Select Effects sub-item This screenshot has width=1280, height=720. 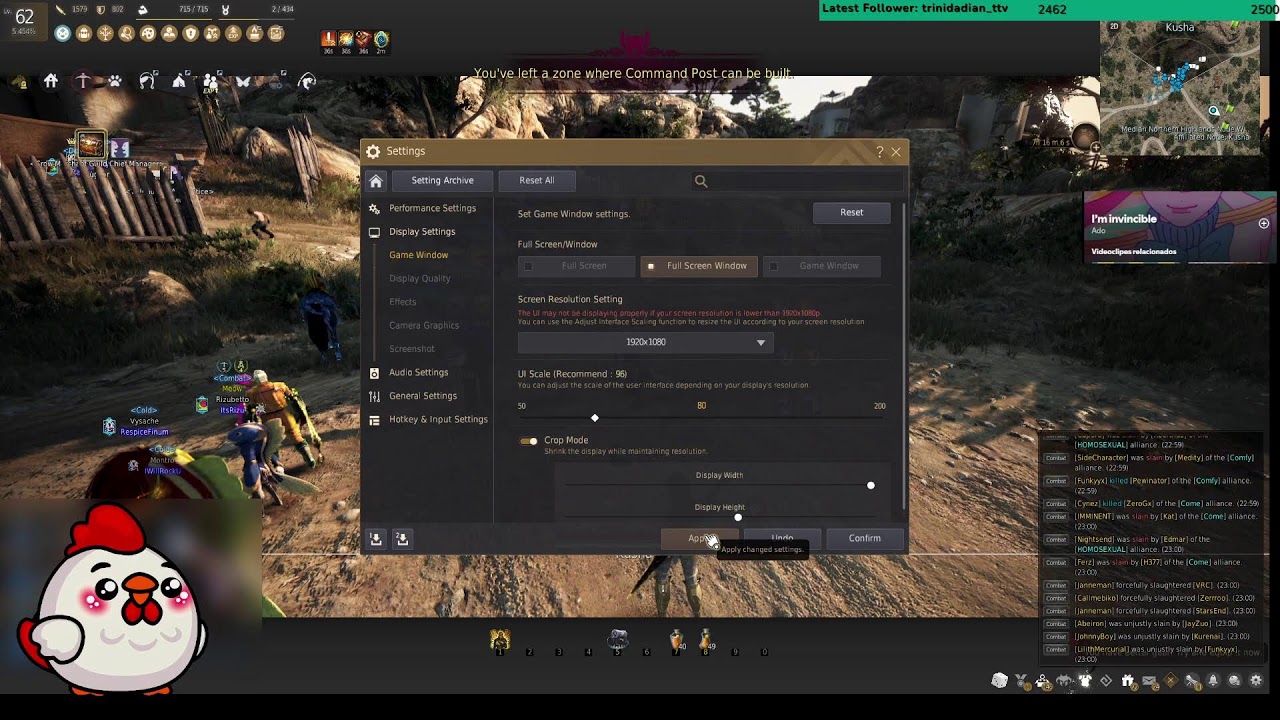pos(402,302)
